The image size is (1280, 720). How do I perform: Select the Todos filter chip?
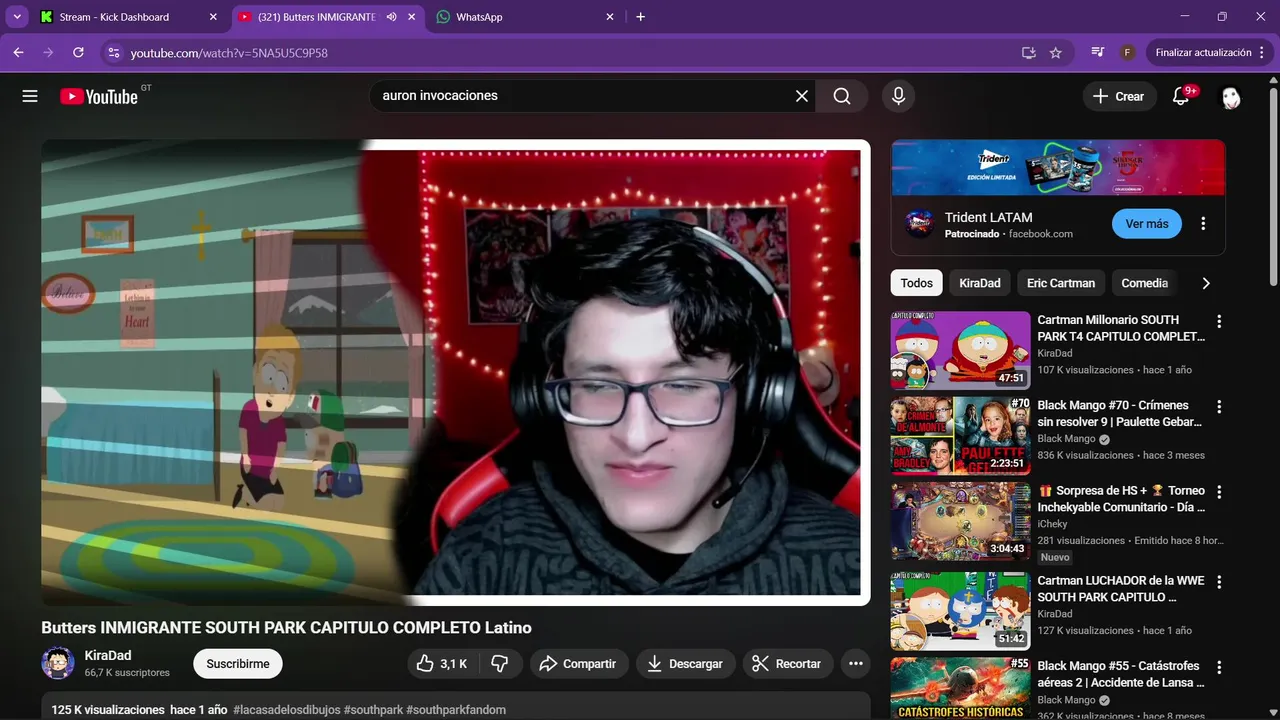(916, 283)
